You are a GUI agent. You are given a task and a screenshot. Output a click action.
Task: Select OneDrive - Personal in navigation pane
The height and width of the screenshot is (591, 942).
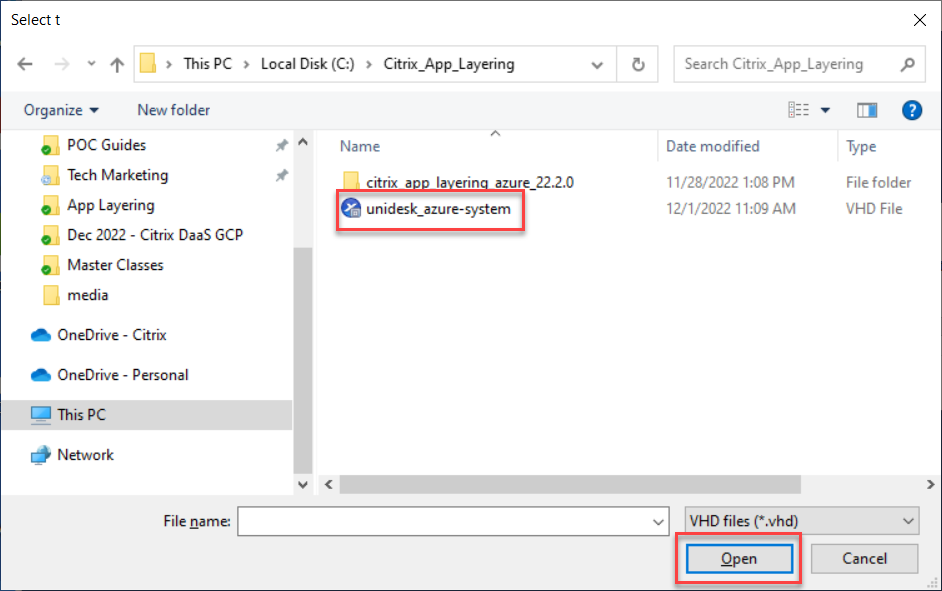(x=123, y=375)
